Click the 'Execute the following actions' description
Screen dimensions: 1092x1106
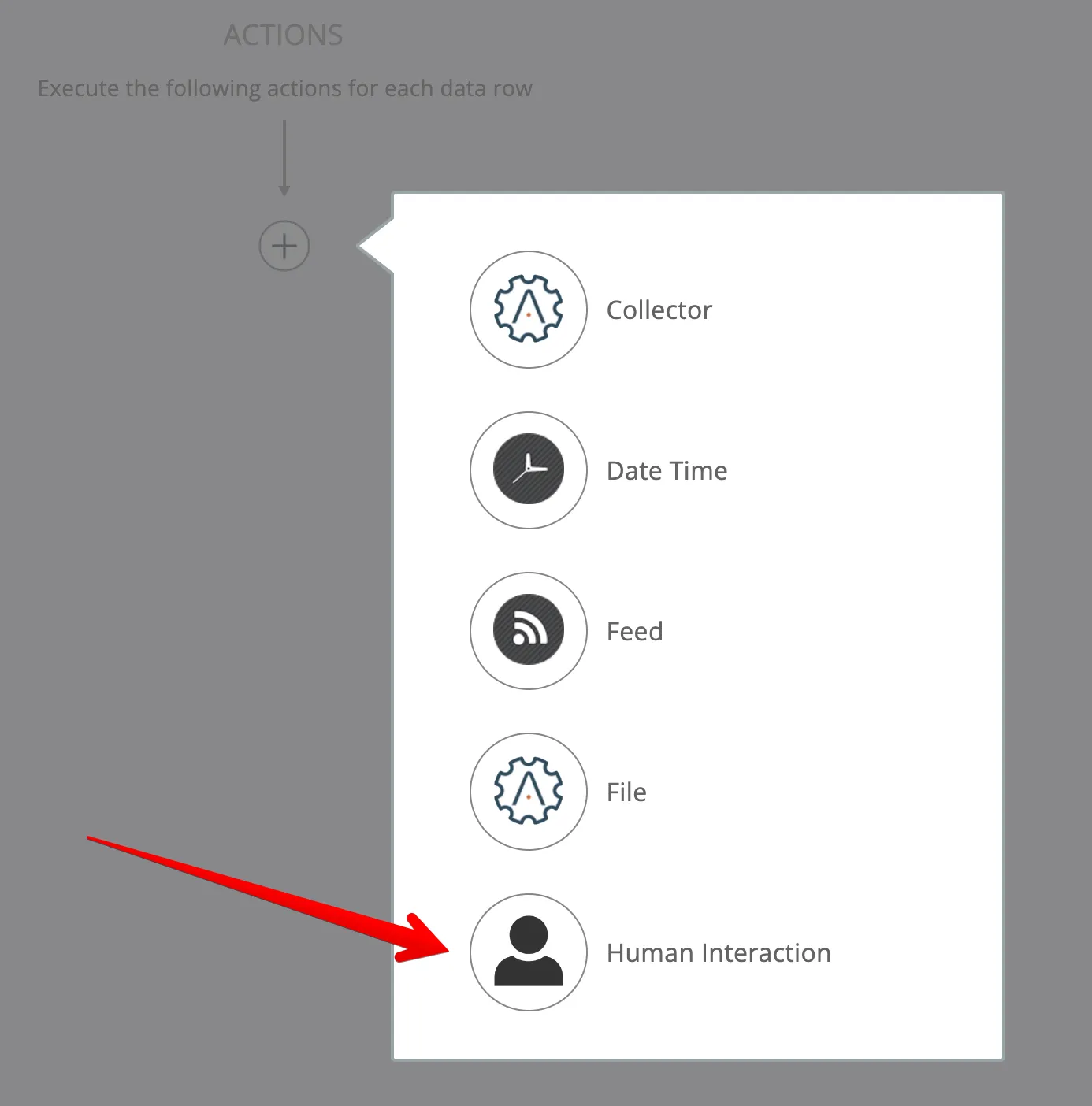point(285,88)
